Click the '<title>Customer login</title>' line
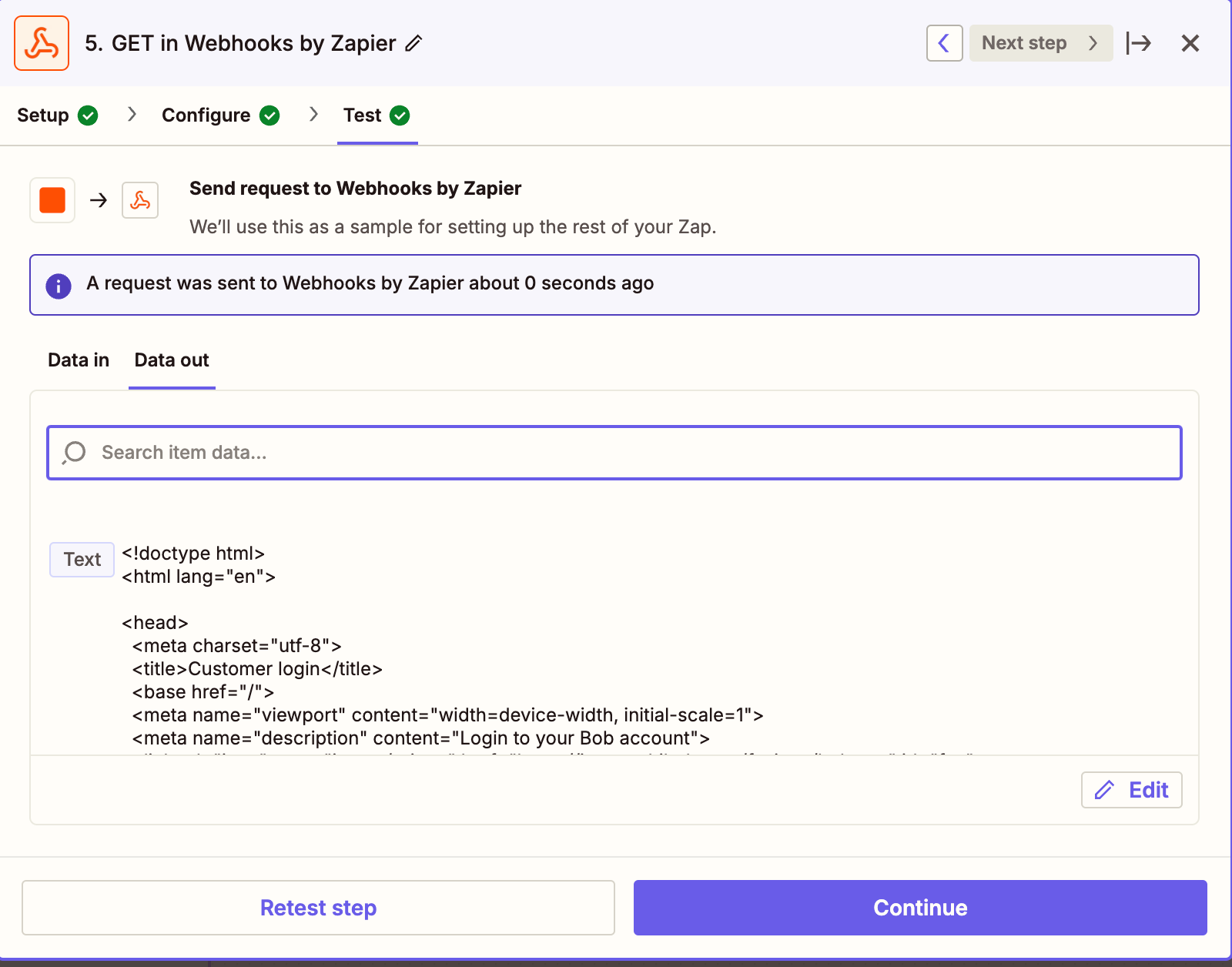The width and height of the screenshot is (1232, 967). (x=257, y=669)
